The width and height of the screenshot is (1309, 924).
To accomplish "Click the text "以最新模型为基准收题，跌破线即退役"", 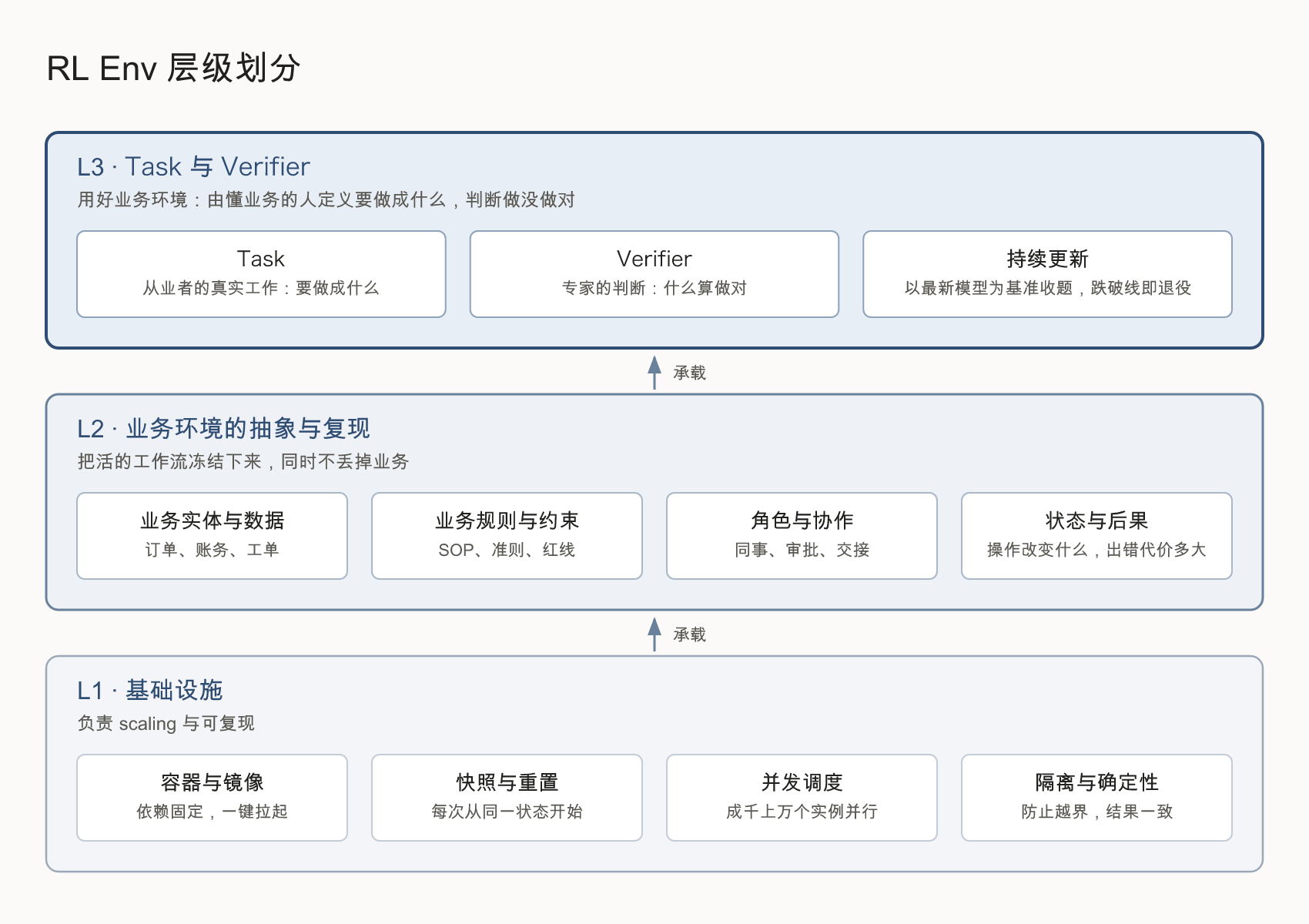I will 1047,288.
